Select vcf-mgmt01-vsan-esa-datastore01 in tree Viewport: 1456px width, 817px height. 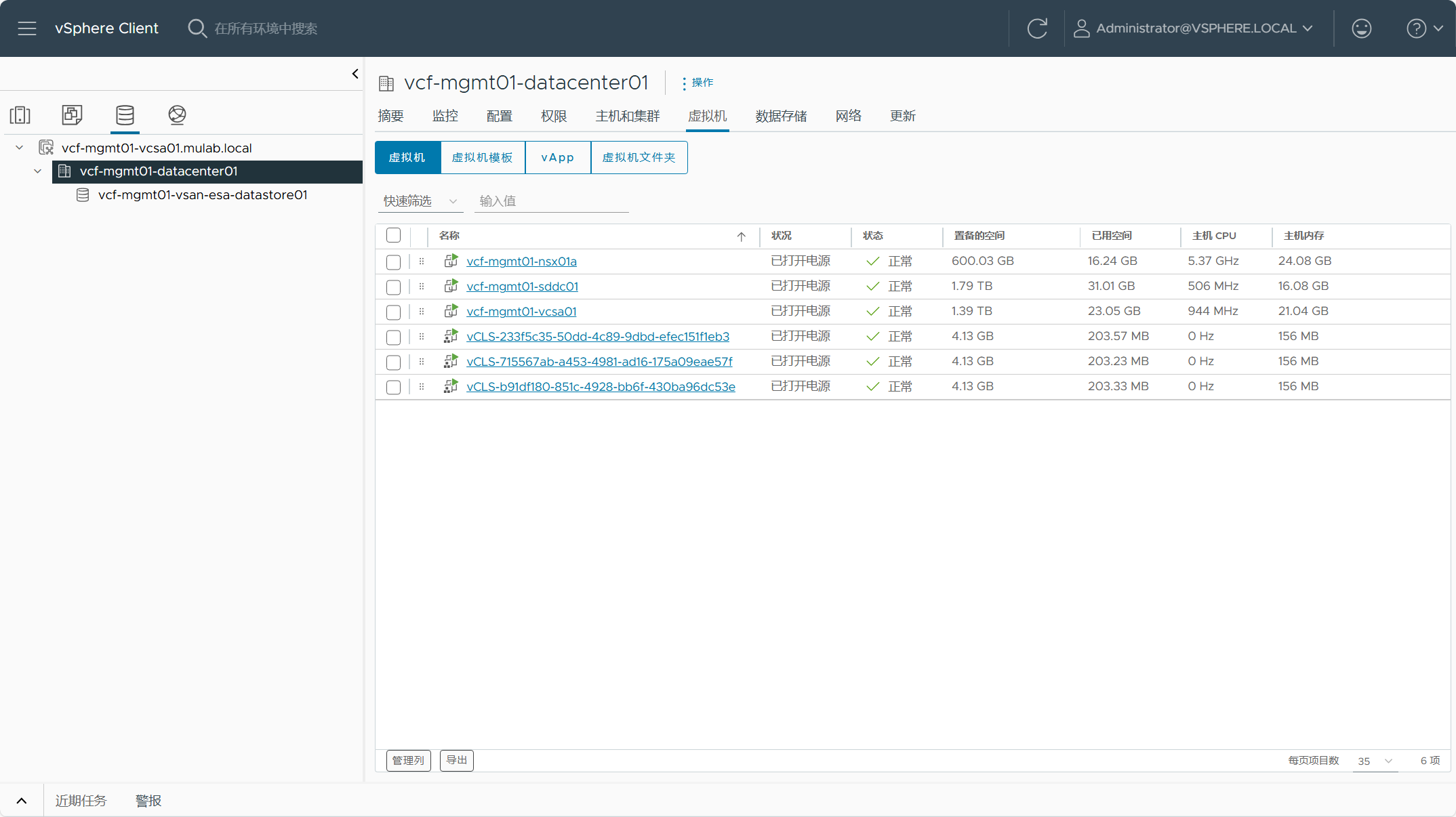[x=203, y=195]
